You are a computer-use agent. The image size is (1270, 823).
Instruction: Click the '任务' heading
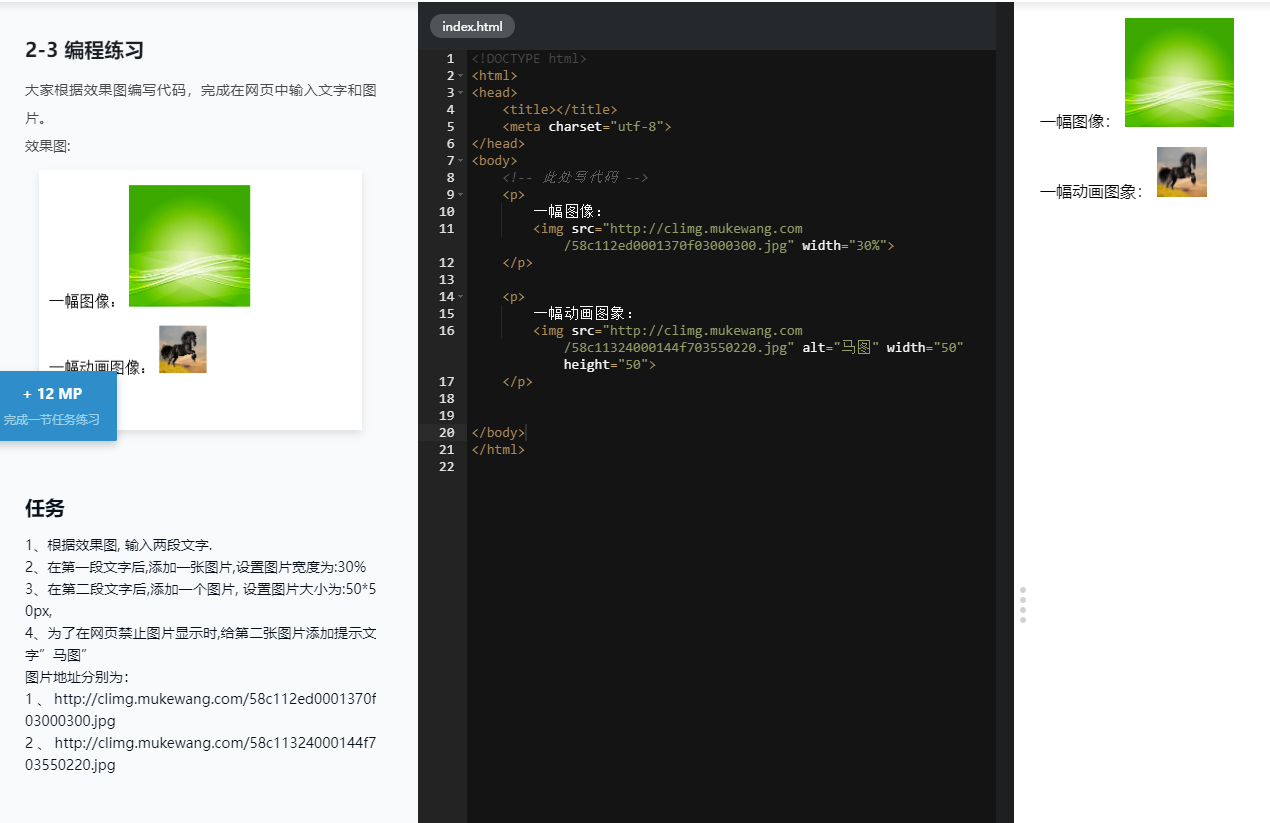[45, 508]
